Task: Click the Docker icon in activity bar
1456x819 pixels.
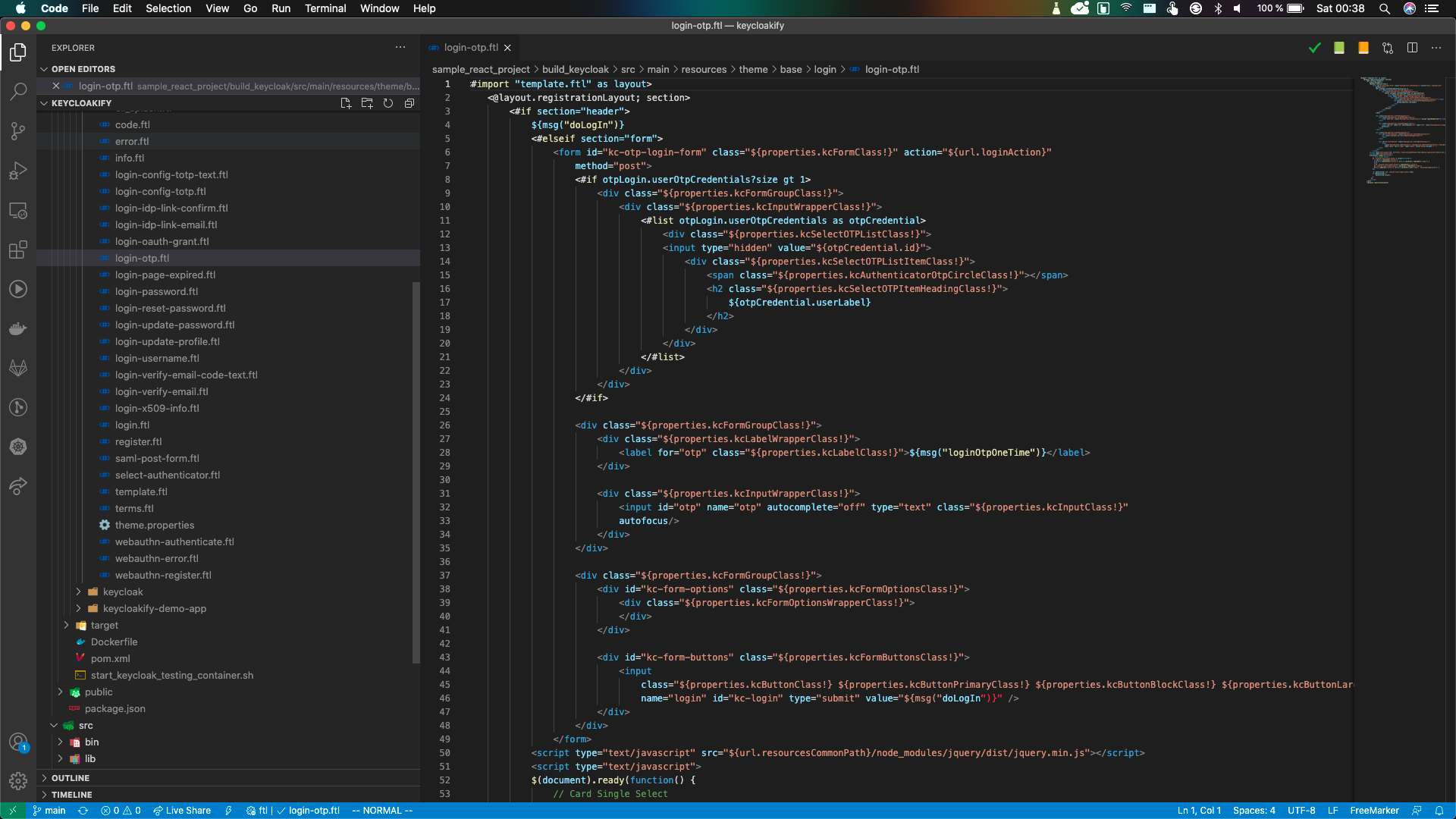Action: tap(18, 328)
